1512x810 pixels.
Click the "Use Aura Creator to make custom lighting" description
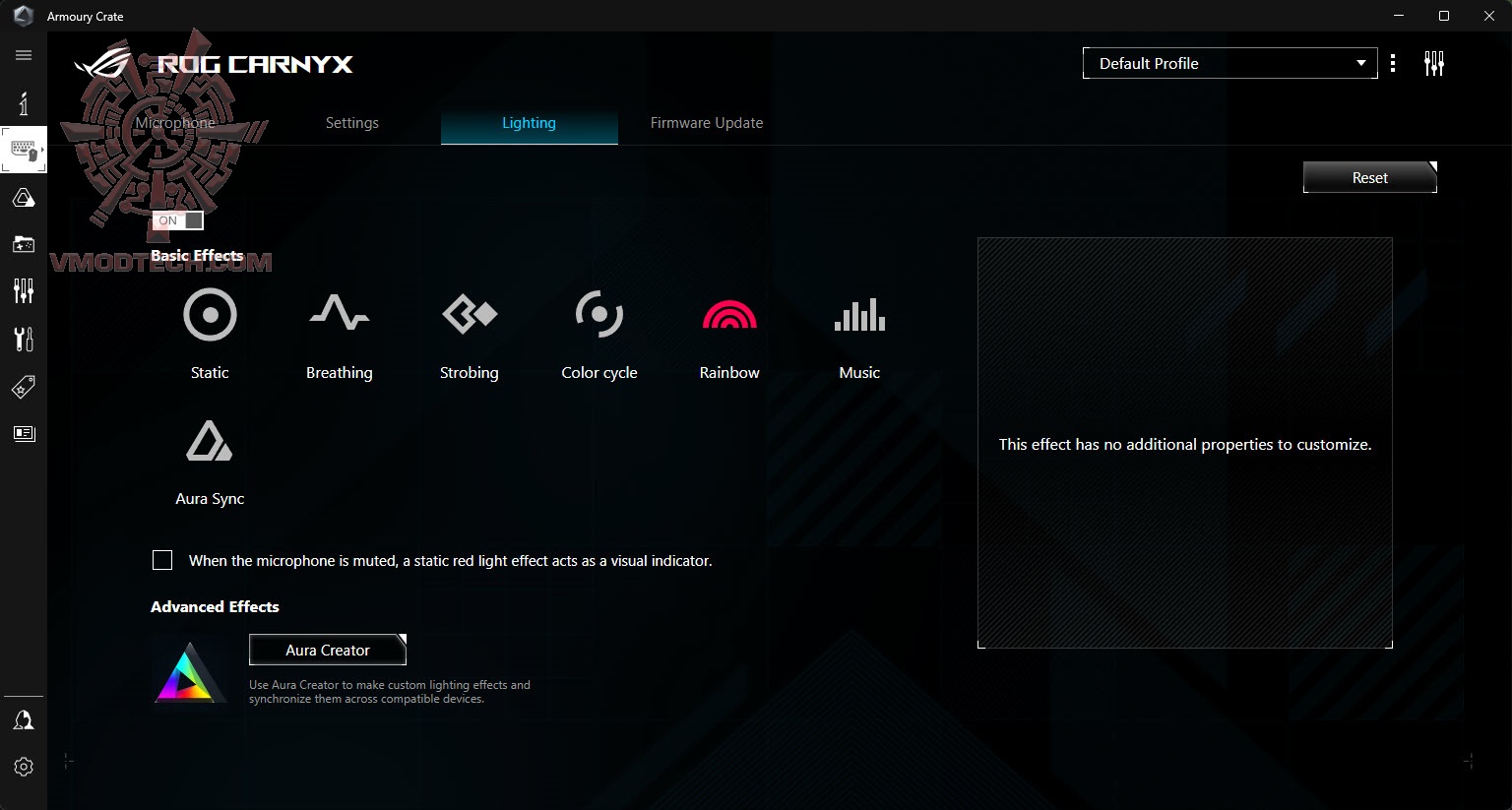click(390, 692)
